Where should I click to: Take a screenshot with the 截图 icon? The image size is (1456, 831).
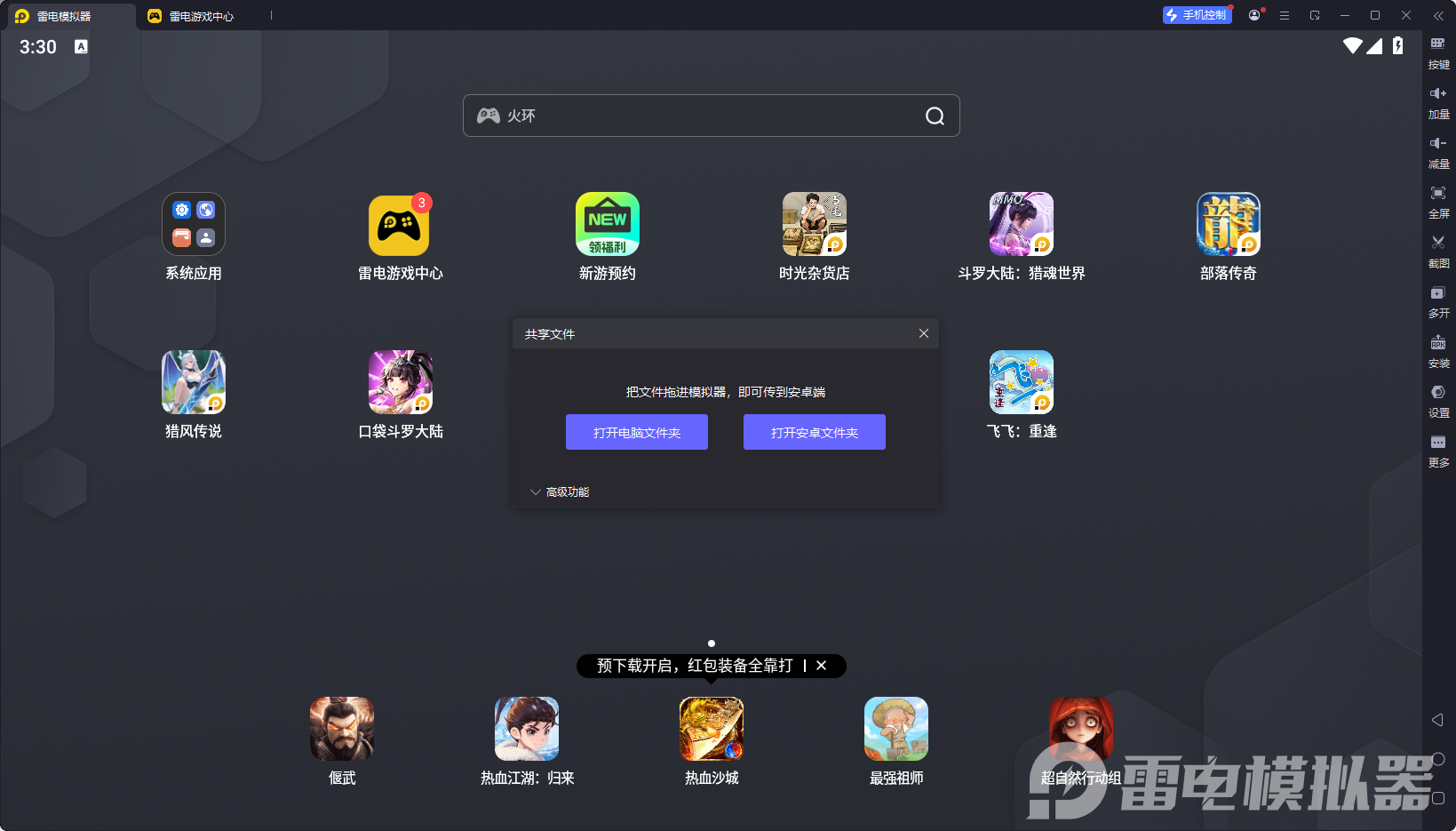(x=1438, y=252)
